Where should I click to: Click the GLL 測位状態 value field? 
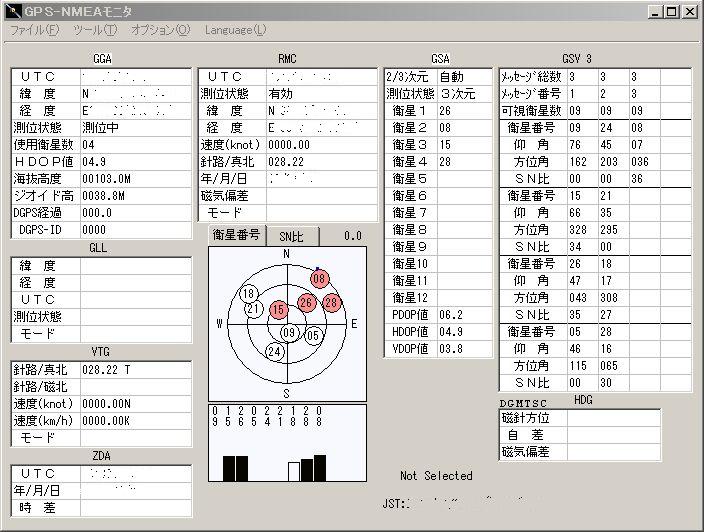pos(136,317)
